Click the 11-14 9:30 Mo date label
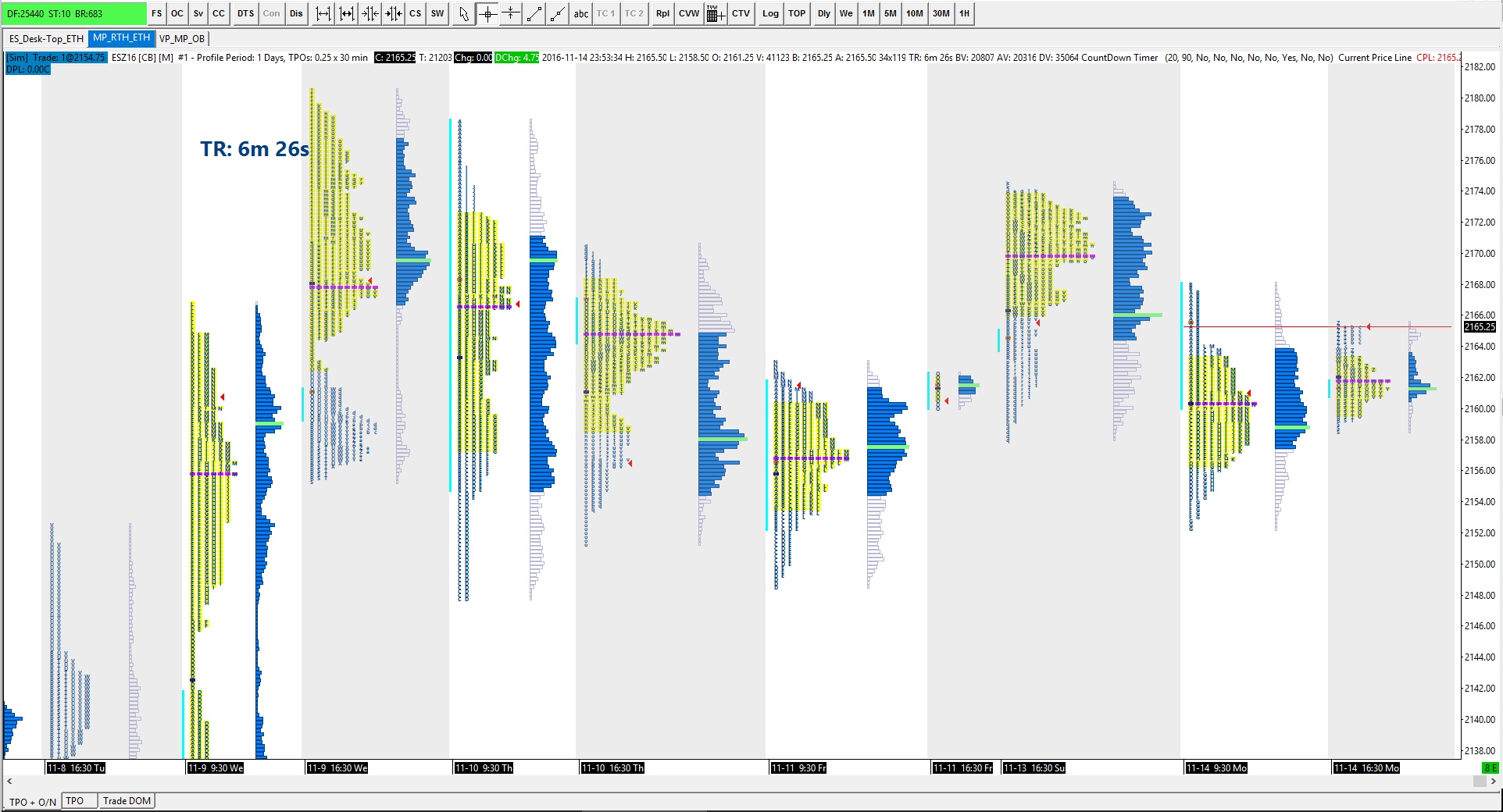 point(1216,768)
